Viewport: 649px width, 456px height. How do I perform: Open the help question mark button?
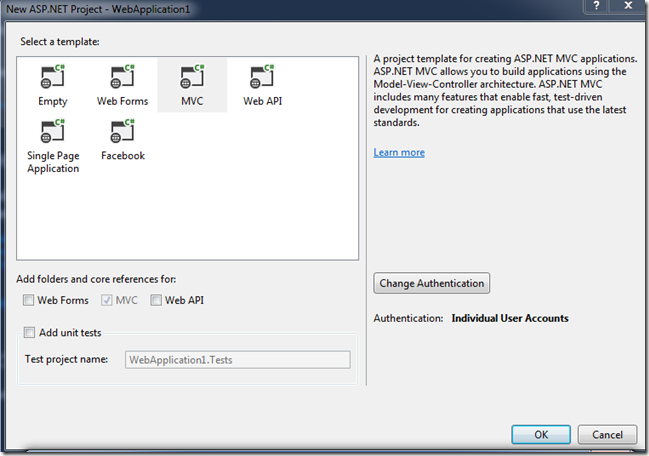tap(596, 5)
